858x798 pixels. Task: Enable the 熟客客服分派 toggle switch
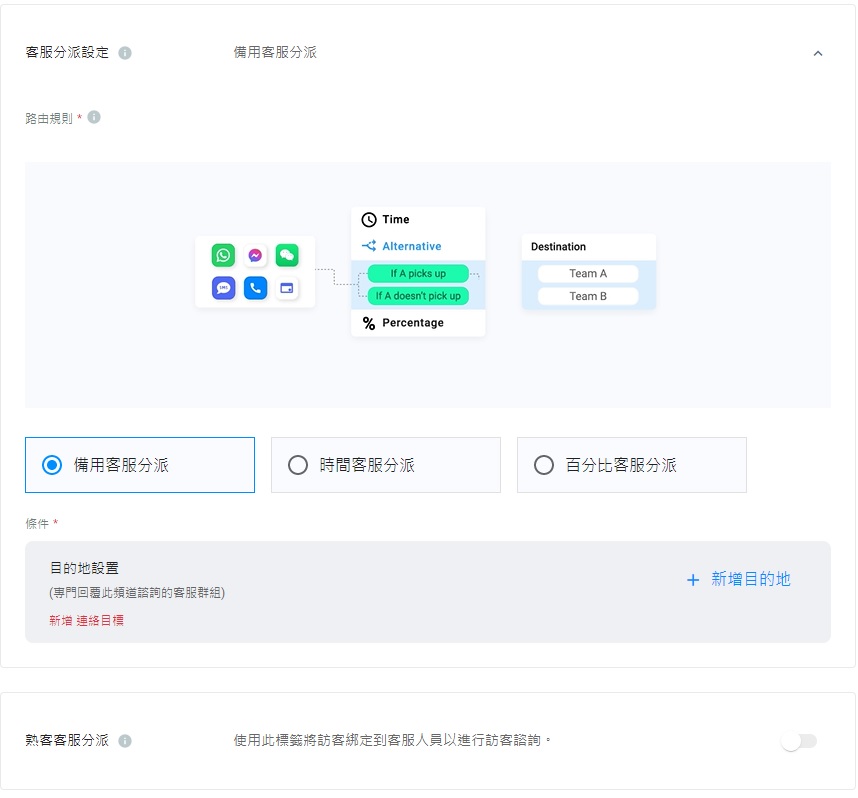click(x=799, y=741)
